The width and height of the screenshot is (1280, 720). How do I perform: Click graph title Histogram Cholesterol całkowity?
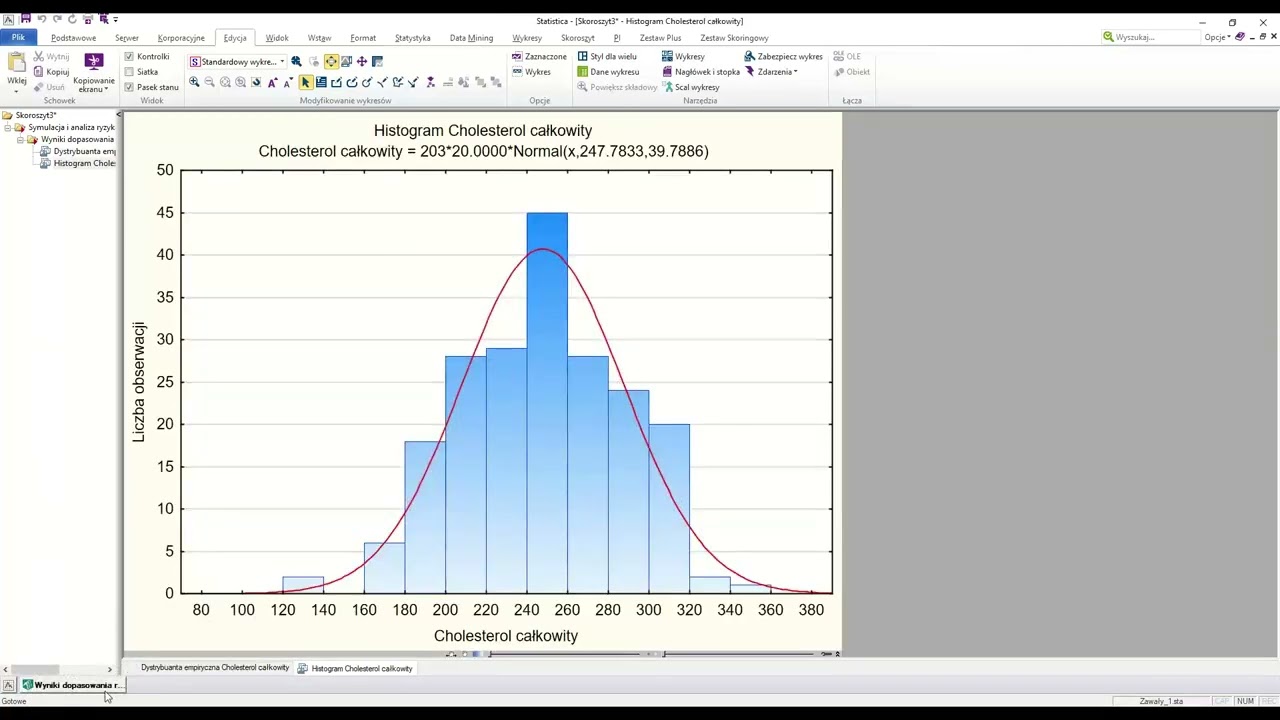483,130
